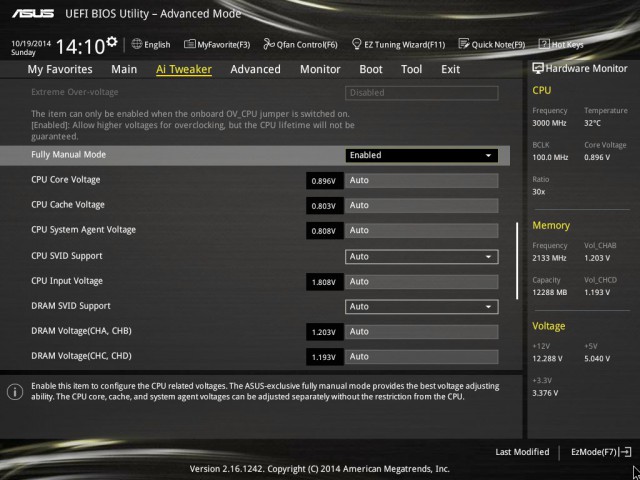Select DRAM SVID Support label
Screen dimensions: 640x480
click(71, 306)
